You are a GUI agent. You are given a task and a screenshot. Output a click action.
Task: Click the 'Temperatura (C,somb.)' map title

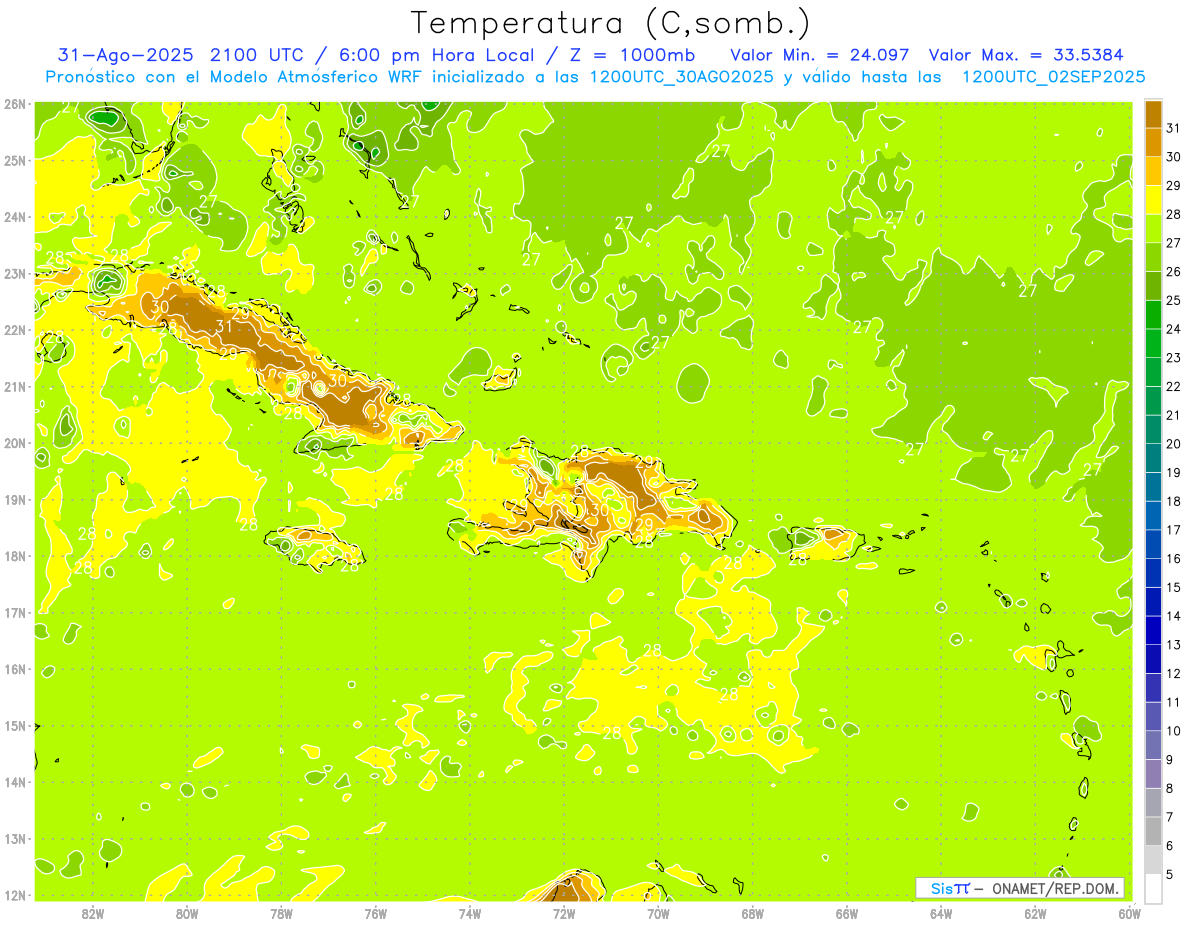pos(610,23)
